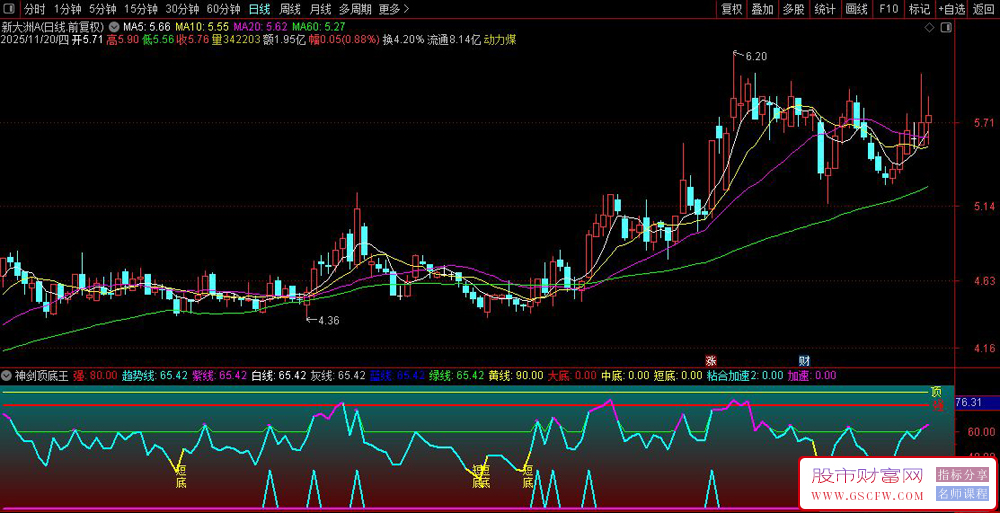The image size is (1000, 513).
Task: Switch to the 周线 weekly chart tab
Action: click(x=290, y=9)
